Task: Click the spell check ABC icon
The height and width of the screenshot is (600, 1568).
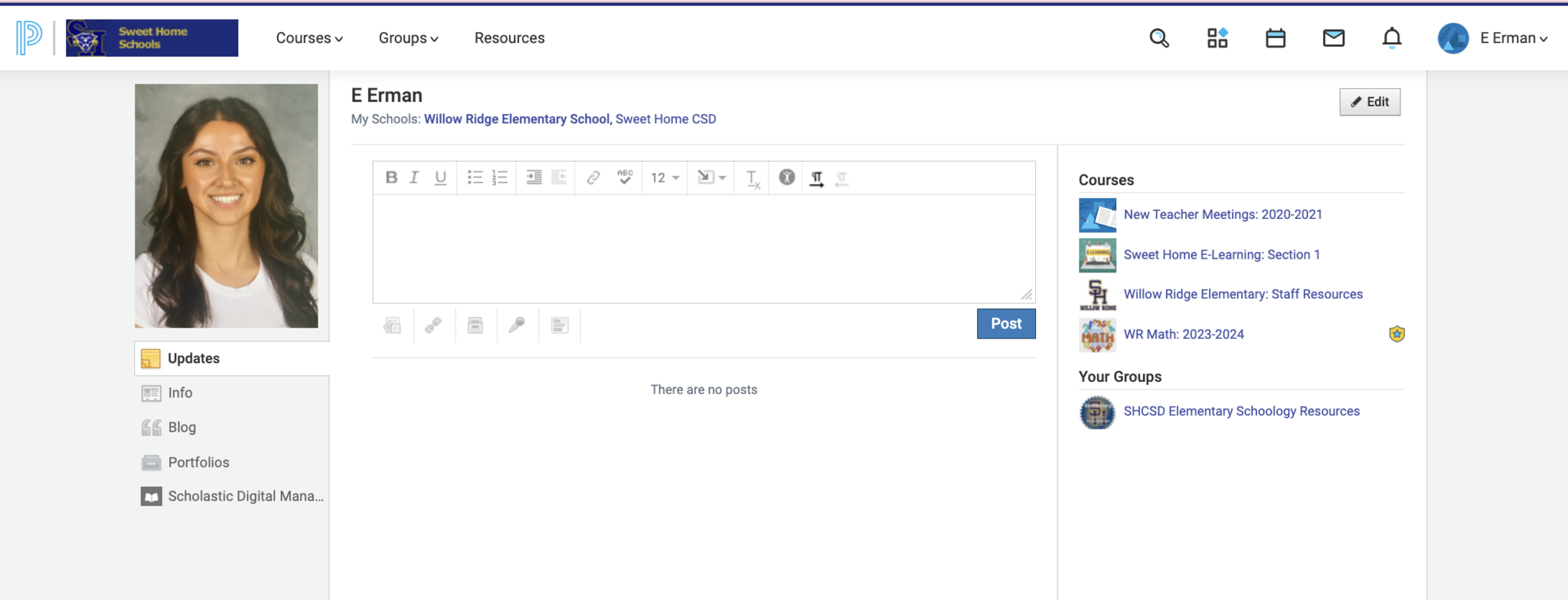Action: 625,178
